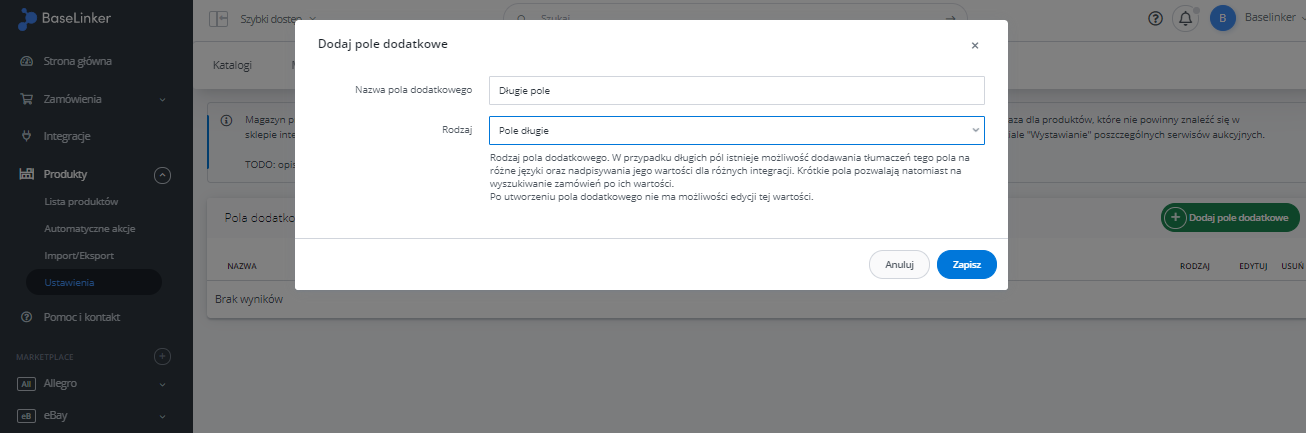This screenshot has width=1306, height=433.
Task: Open the notifications bell
Action: tap(1185, 19)
